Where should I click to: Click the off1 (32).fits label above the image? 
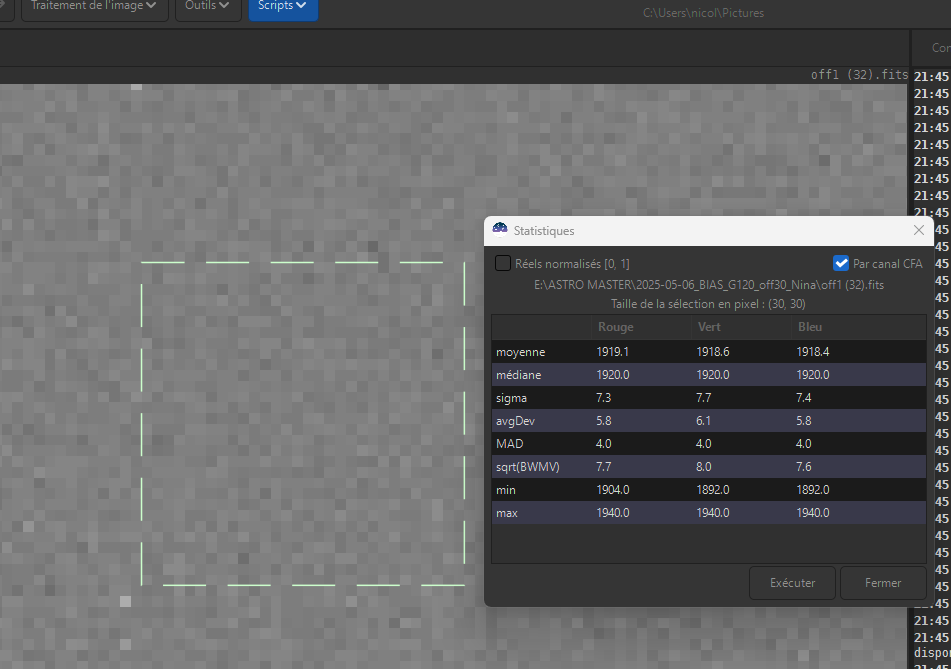pyautogui.click(x=859, y=75)
